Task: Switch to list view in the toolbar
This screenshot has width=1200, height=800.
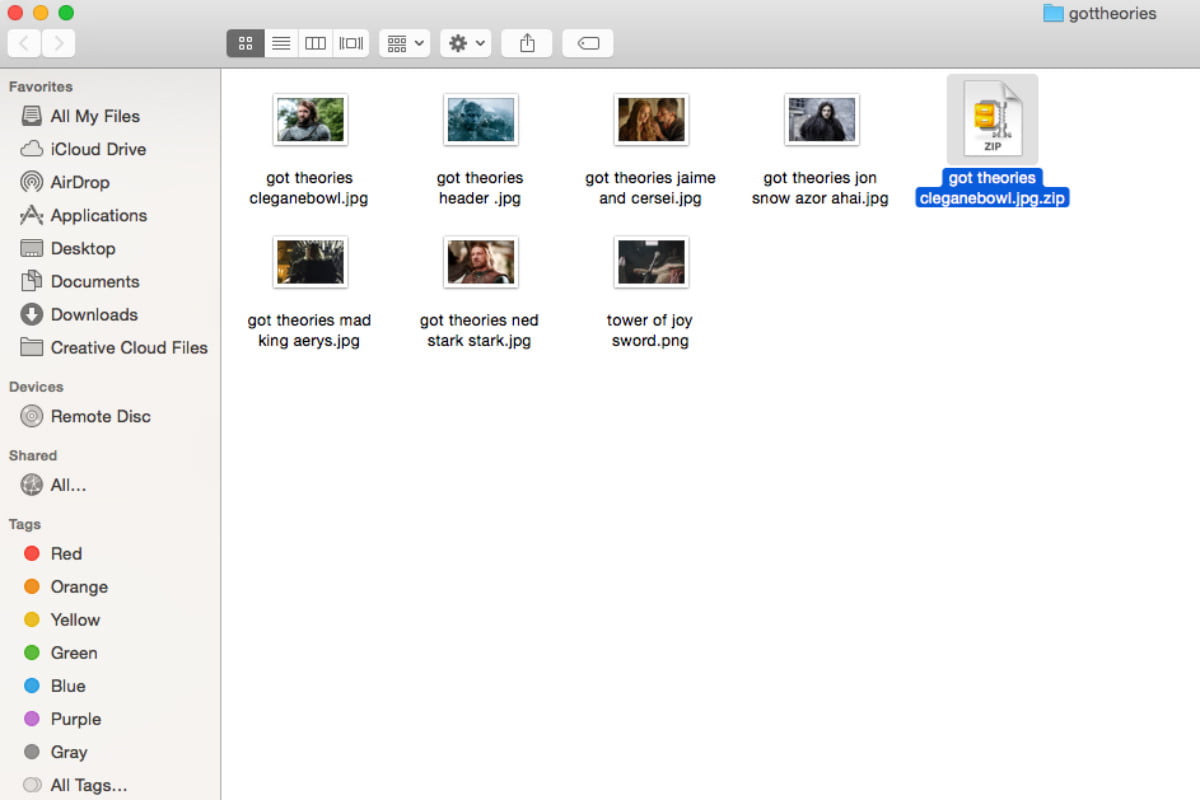Action: click(281, 43)
